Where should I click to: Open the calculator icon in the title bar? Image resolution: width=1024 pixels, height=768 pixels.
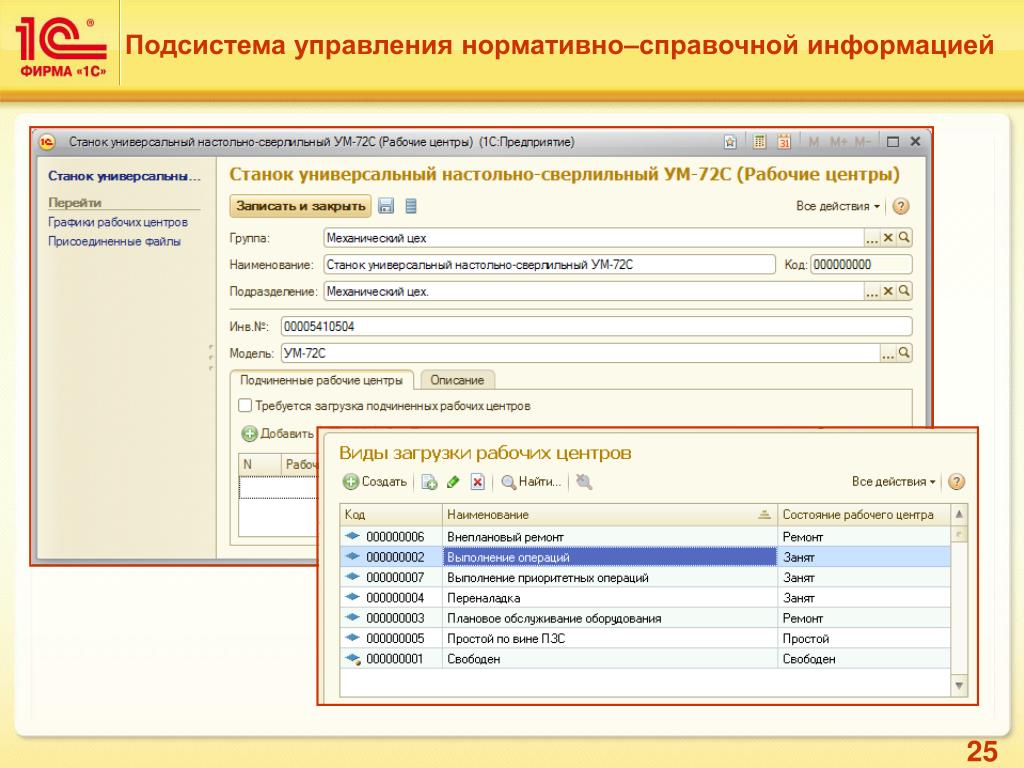point(759,142)
